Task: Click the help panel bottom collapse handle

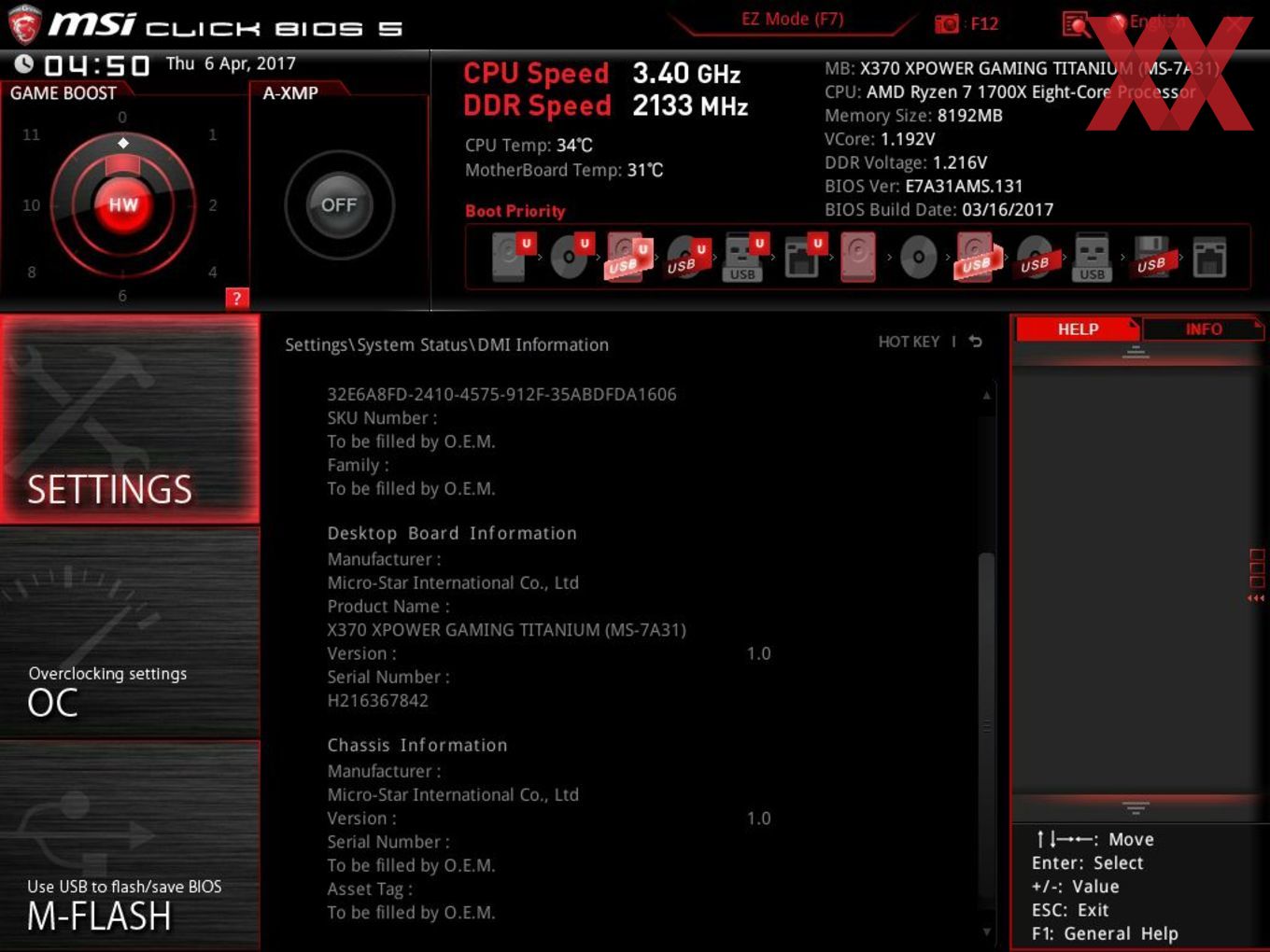Action: coord(1136,806)
